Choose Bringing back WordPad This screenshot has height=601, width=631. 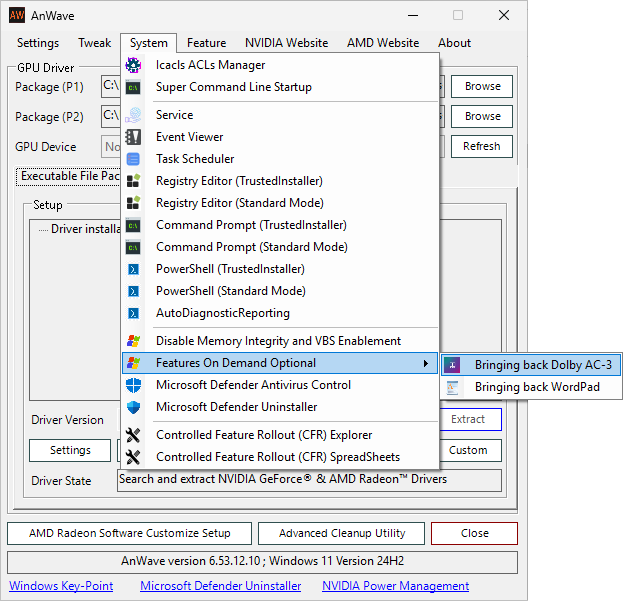531,387
